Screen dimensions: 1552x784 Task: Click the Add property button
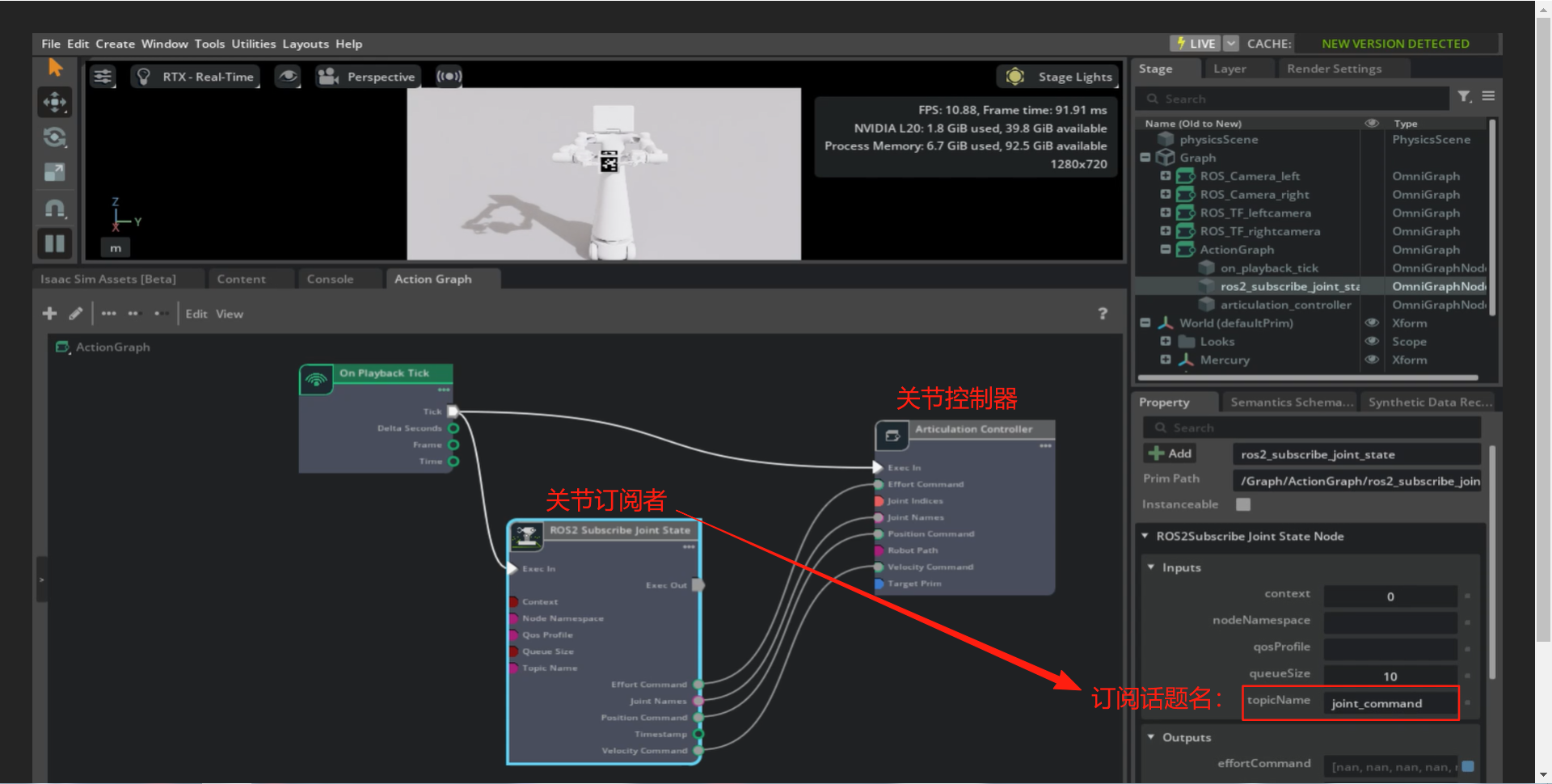[1170, 453]
